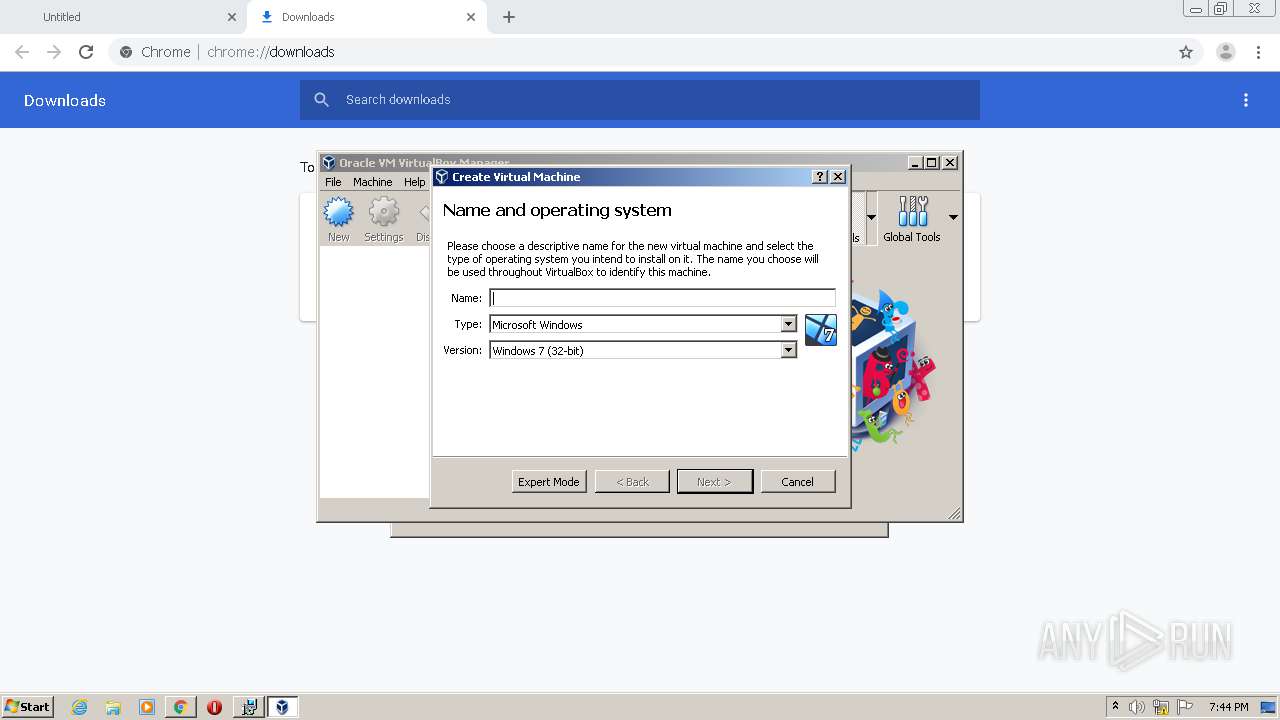Image resolution: width=1280 pixels, height=720 pixels.
Task: Focus the virtual machine Name field
Action: click(662, 298)
